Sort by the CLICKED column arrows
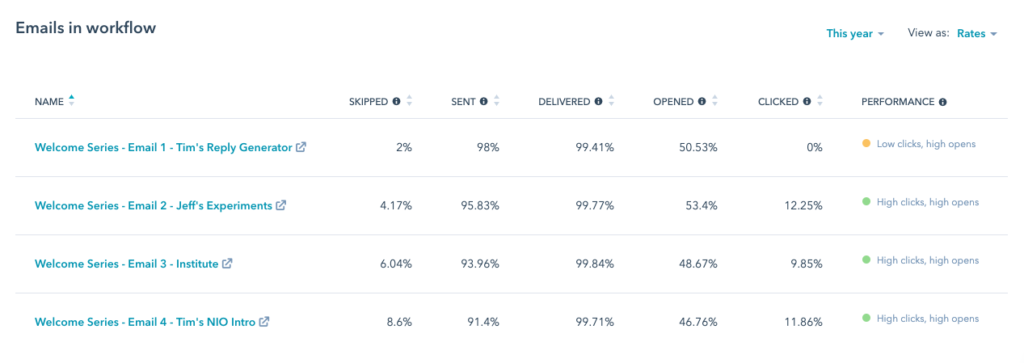 820,101
